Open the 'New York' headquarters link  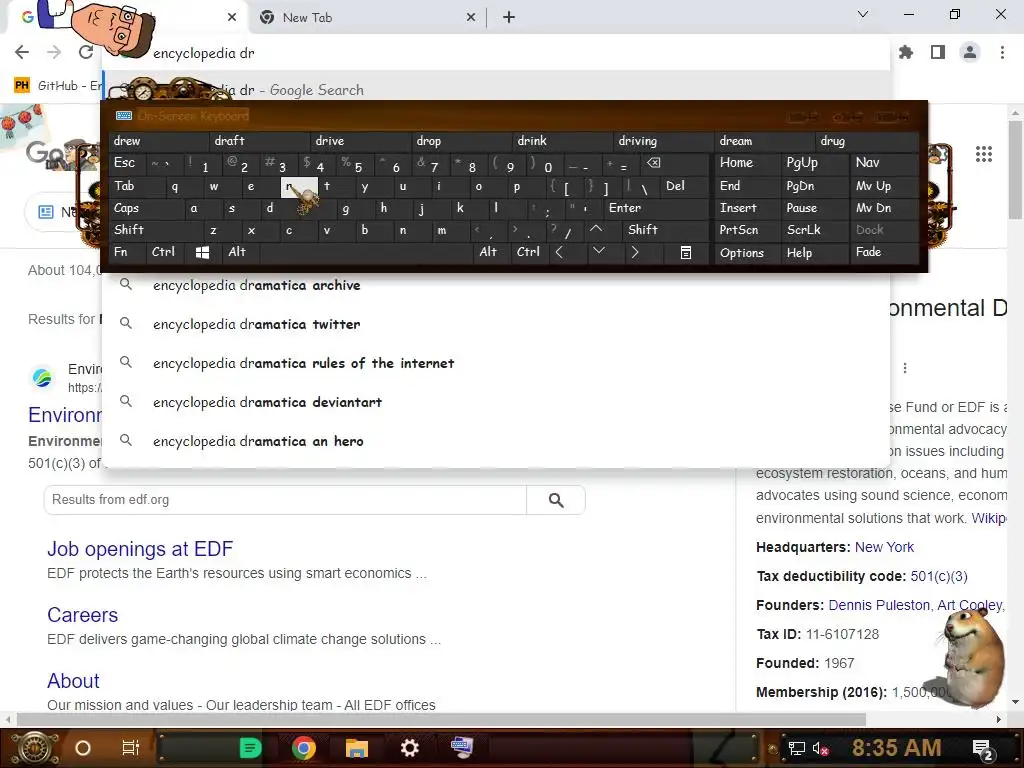point(884,547)
